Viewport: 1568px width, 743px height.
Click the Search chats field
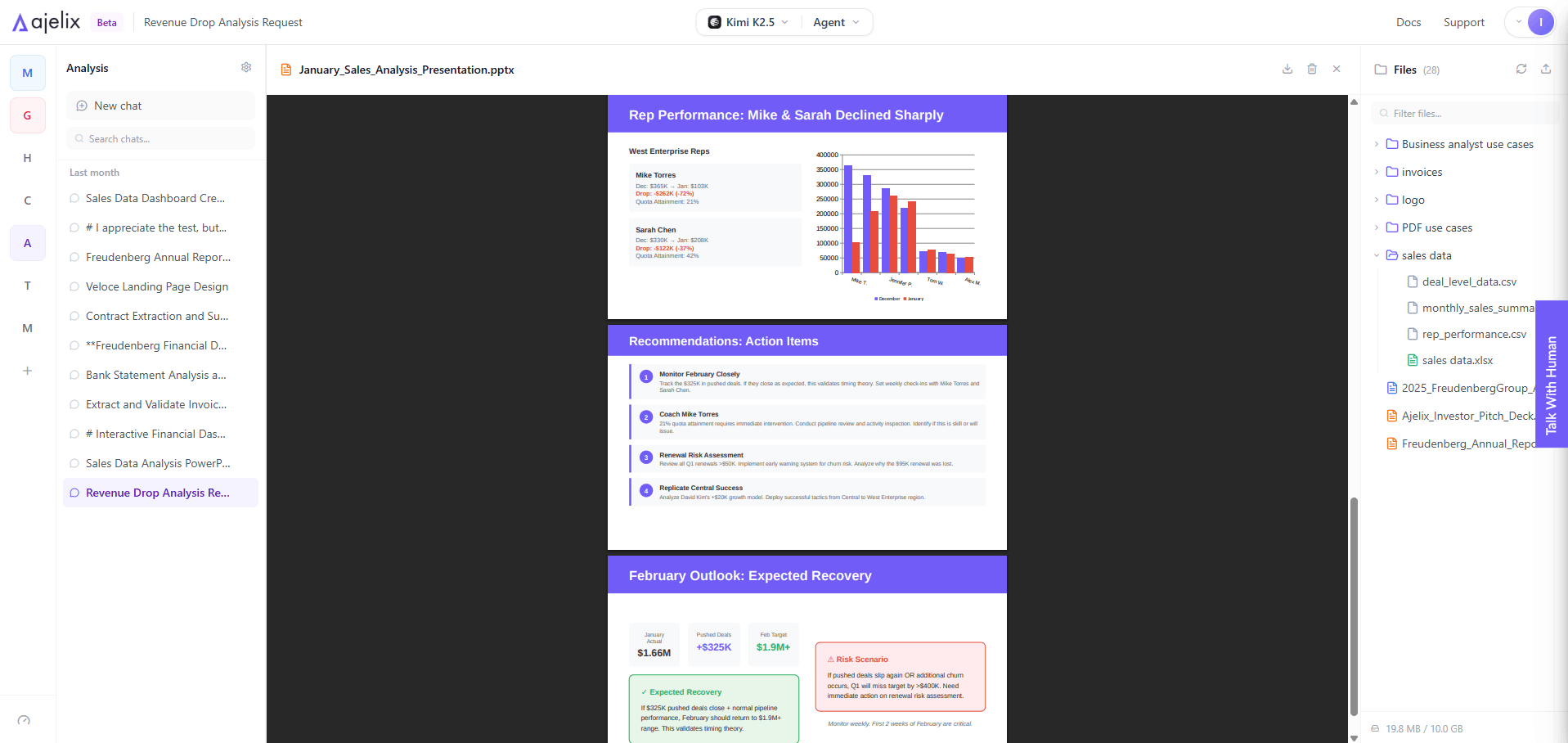[x=160, y=139]
